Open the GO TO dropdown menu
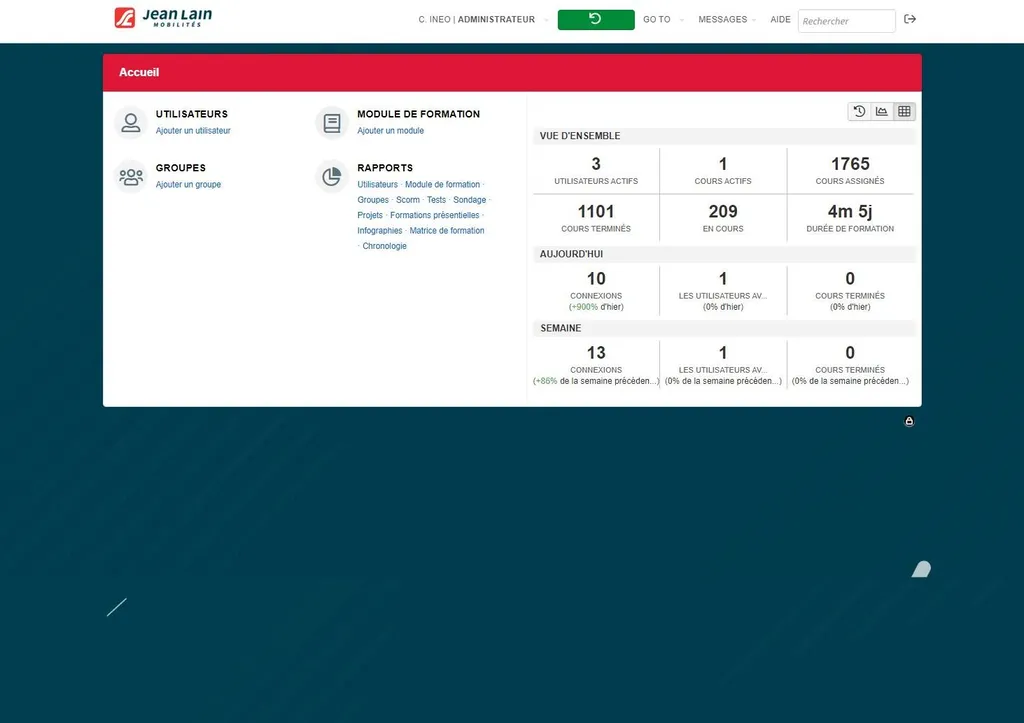Image resolution: width=1024 pixels, height=723 pixels. (662, 20)
